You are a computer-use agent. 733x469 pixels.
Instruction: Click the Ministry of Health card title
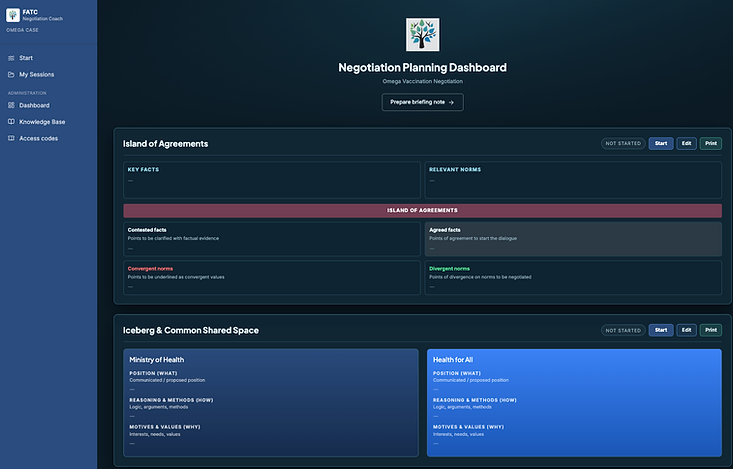[157, 360]
